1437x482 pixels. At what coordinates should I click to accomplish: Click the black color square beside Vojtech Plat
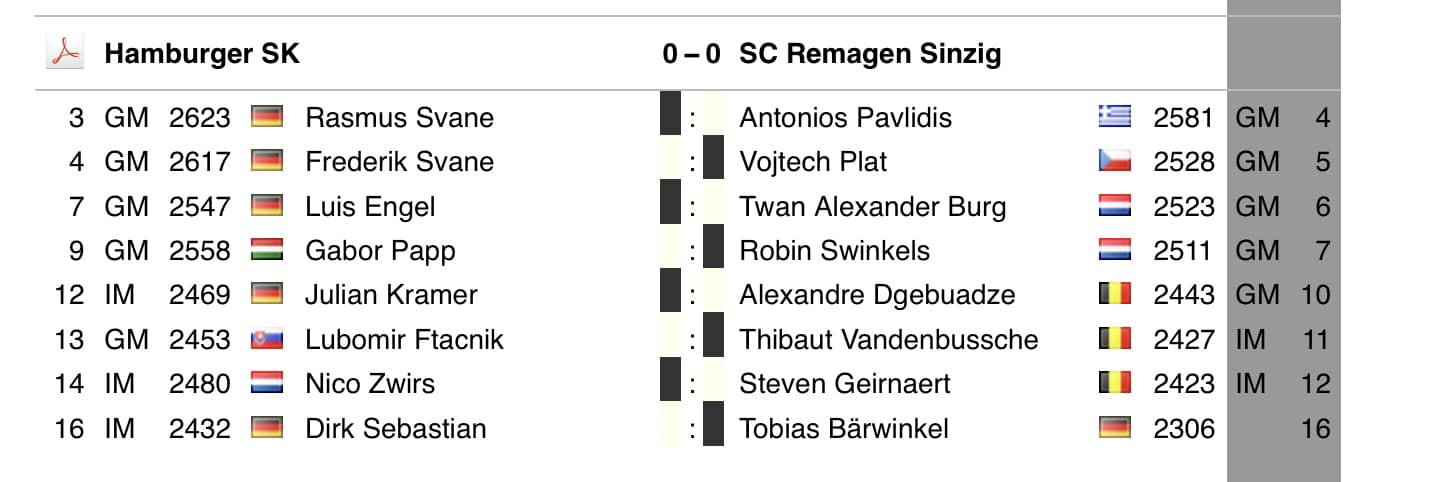pyautogui.click(x=713, y=162)
